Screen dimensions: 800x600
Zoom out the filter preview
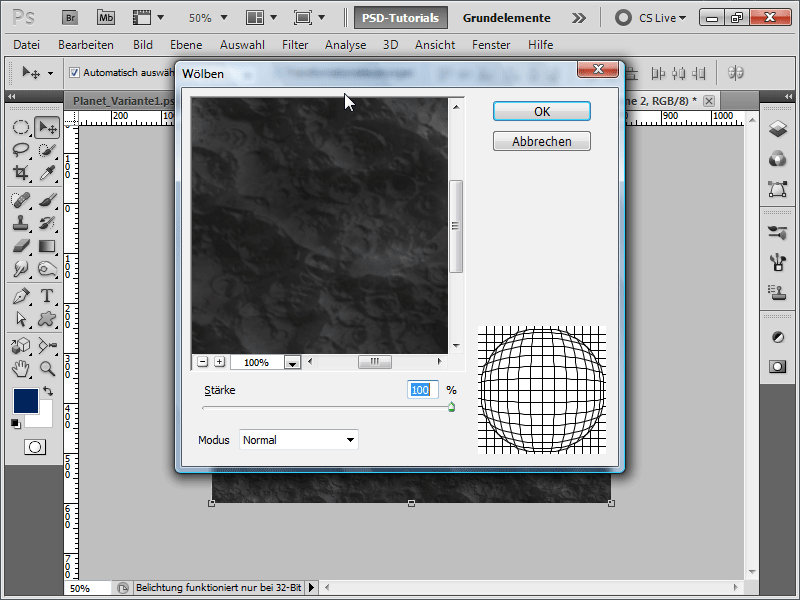203,362
